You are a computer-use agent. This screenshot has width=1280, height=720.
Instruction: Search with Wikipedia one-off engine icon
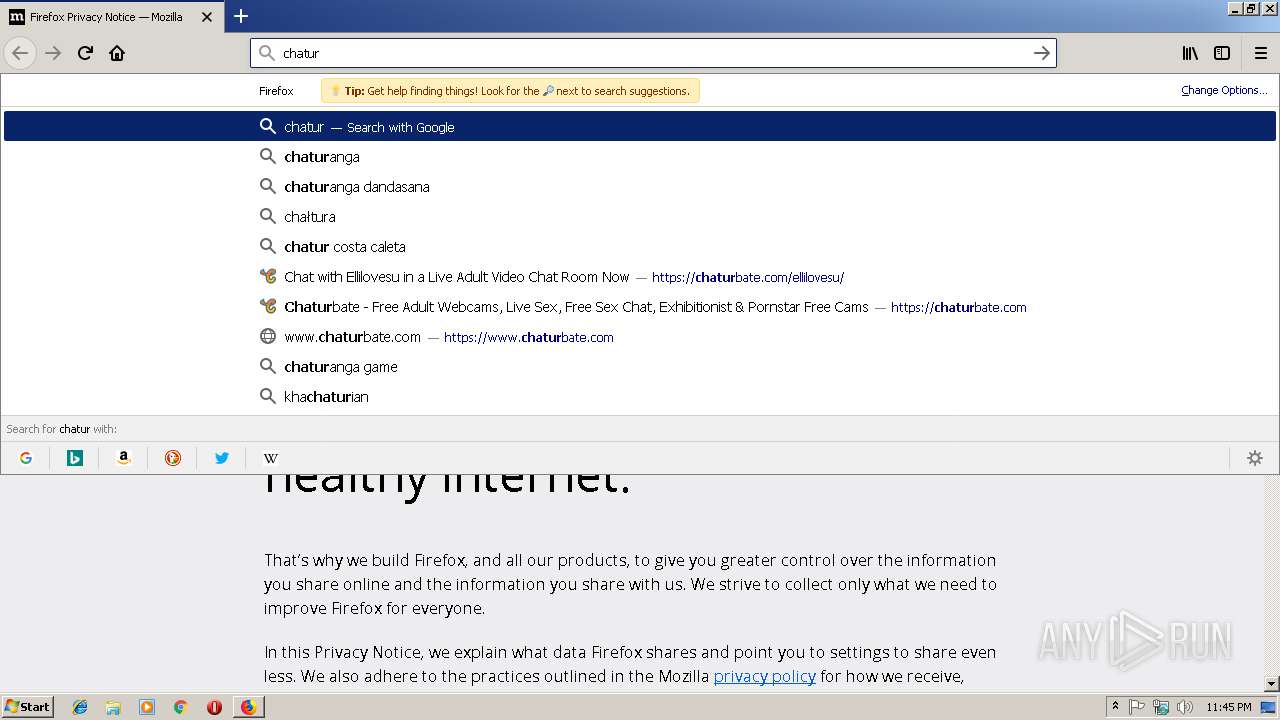(271, 458)
